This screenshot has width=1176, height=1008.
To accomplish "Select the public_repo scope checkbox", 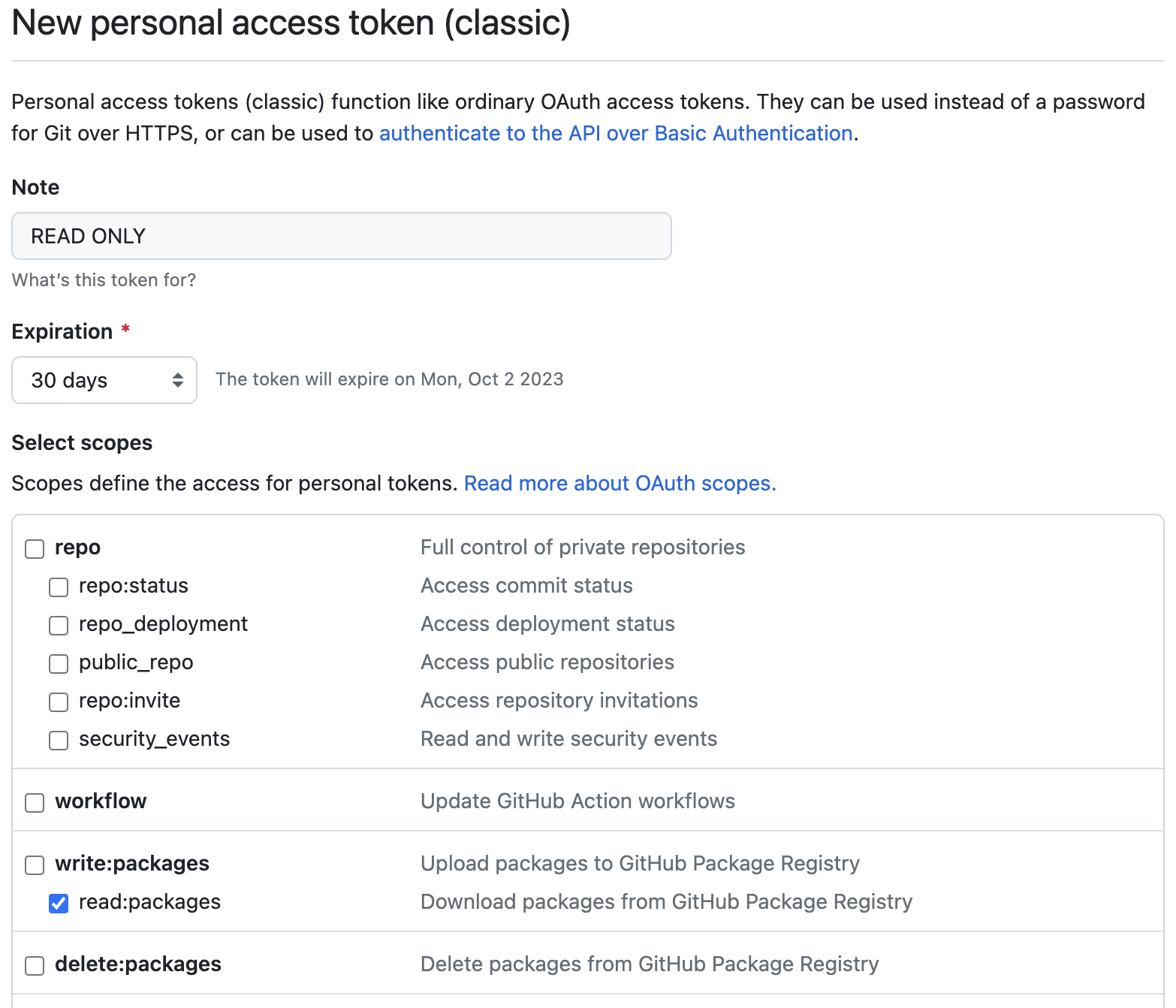I will (x=59, y=664).
